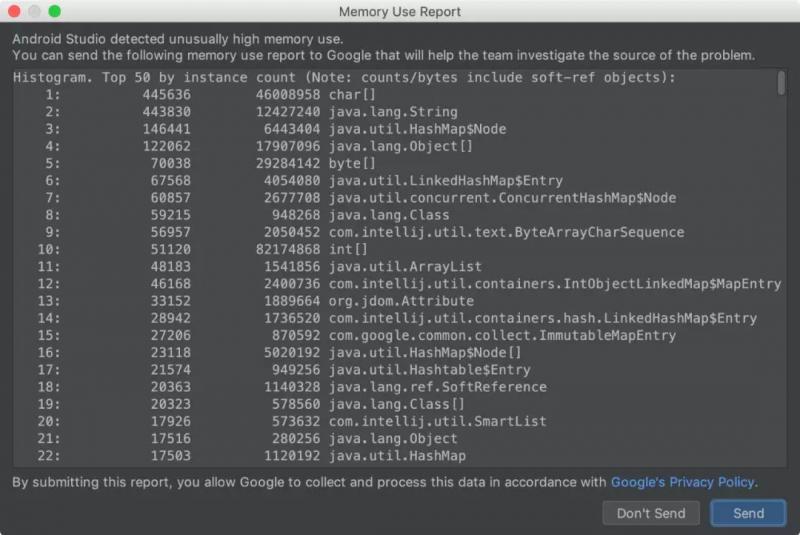Click the vertical scrollbar thumb in the report
The width and height of the screenshot is (800, 535).
pyautogui.click(x=781, y=83)
